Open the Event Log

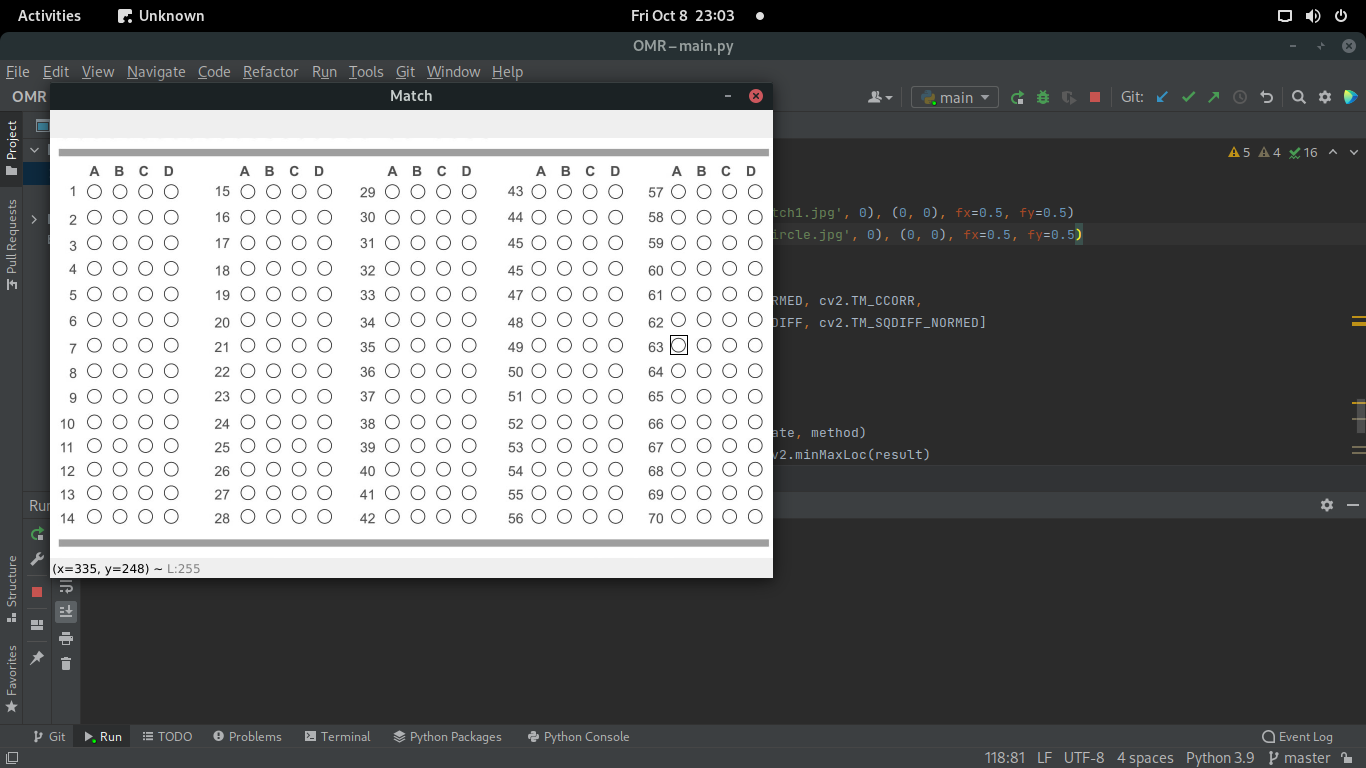[1297, 736]
